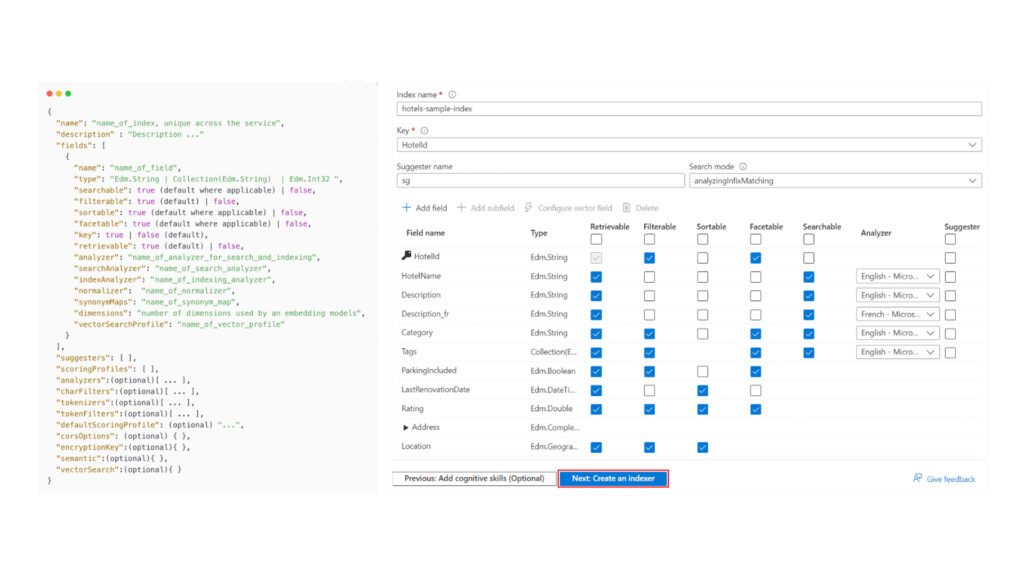Click "description" line in code
Screen dimensions: 1024x576
(x=130, y=135)
